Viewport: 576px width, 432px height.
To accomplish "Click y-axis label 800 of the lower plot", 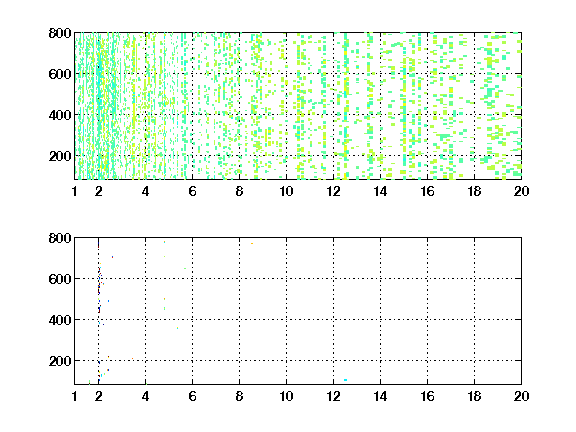I will [60, 238].
